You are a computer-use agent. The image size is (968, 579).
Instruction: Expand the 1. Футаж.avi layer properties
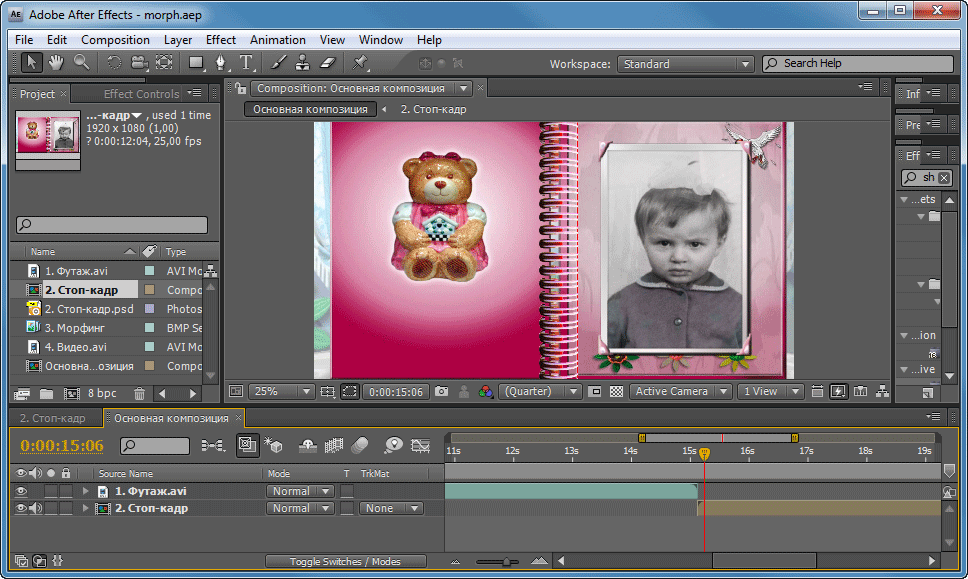86,491
